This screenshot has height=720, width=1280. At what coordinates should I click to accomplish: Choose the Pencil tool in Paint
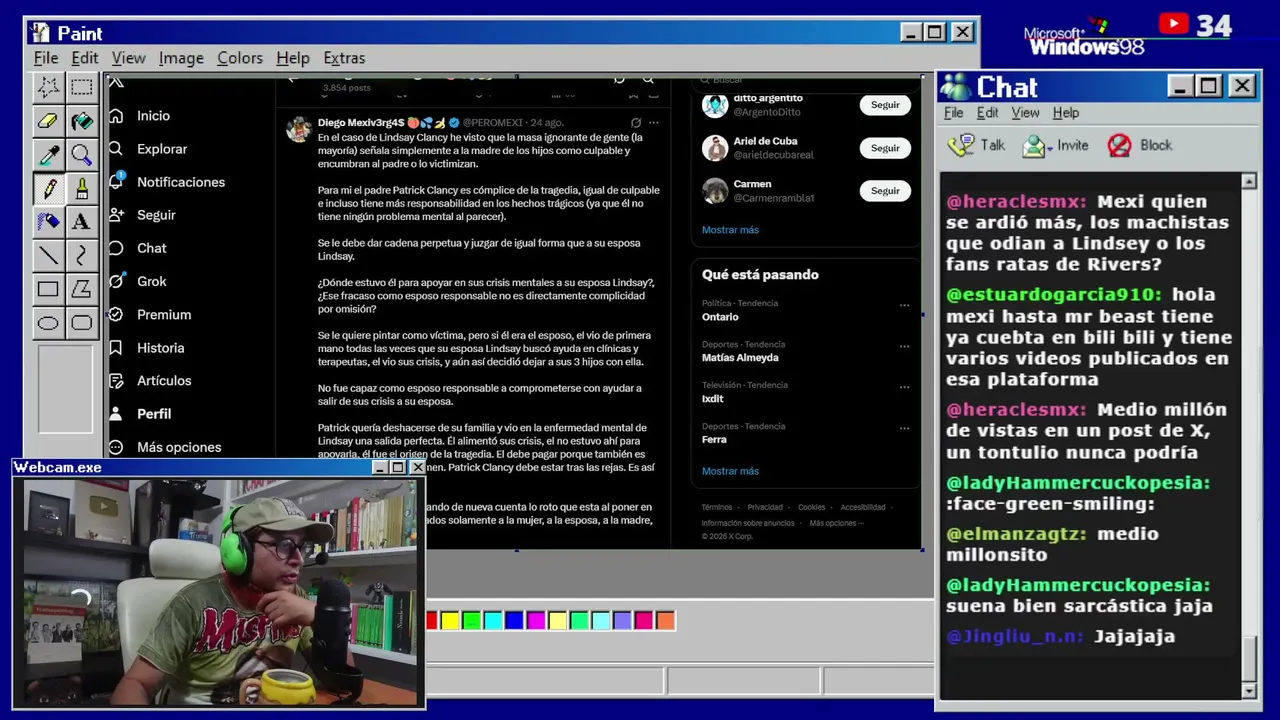pyautogui.click(x=48, y=188)
